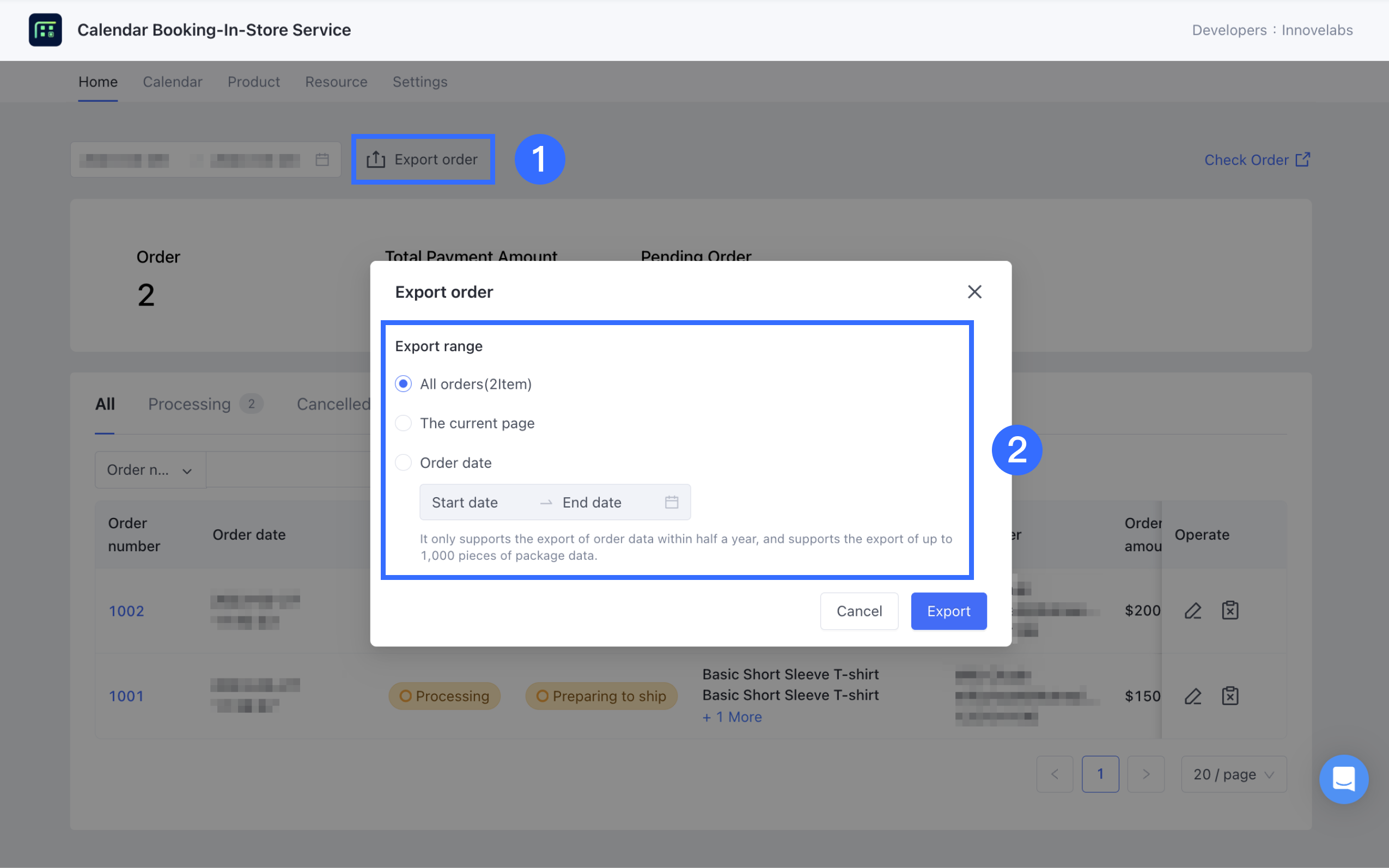Select Order date radio option
This screenshot has height=868, width=1389.
pos(403,462)
